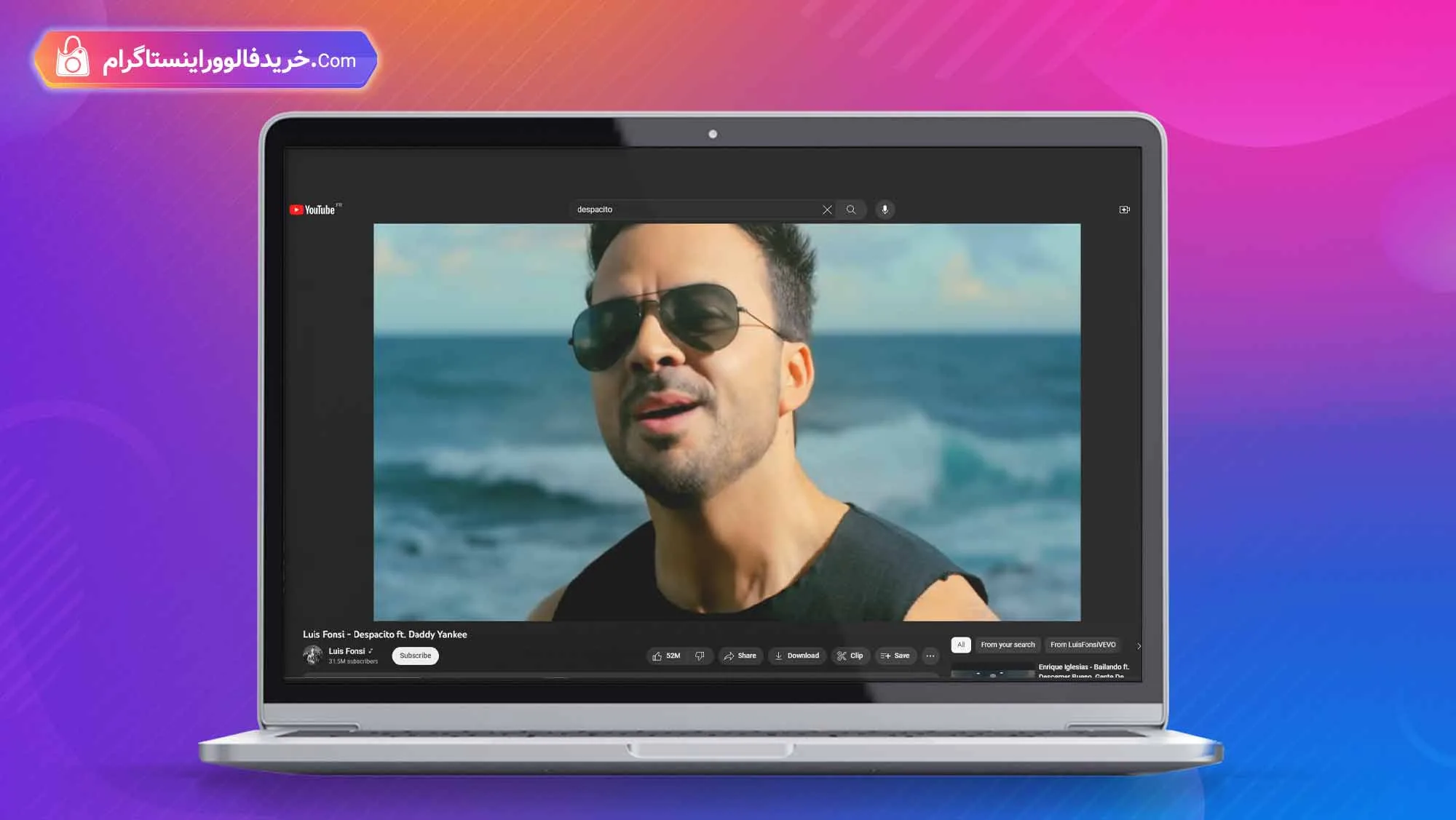The width and height of the screenshot is (1456, 820).
Task: Select the From LuisFonsiVEVO chip
Action: 1083,645
